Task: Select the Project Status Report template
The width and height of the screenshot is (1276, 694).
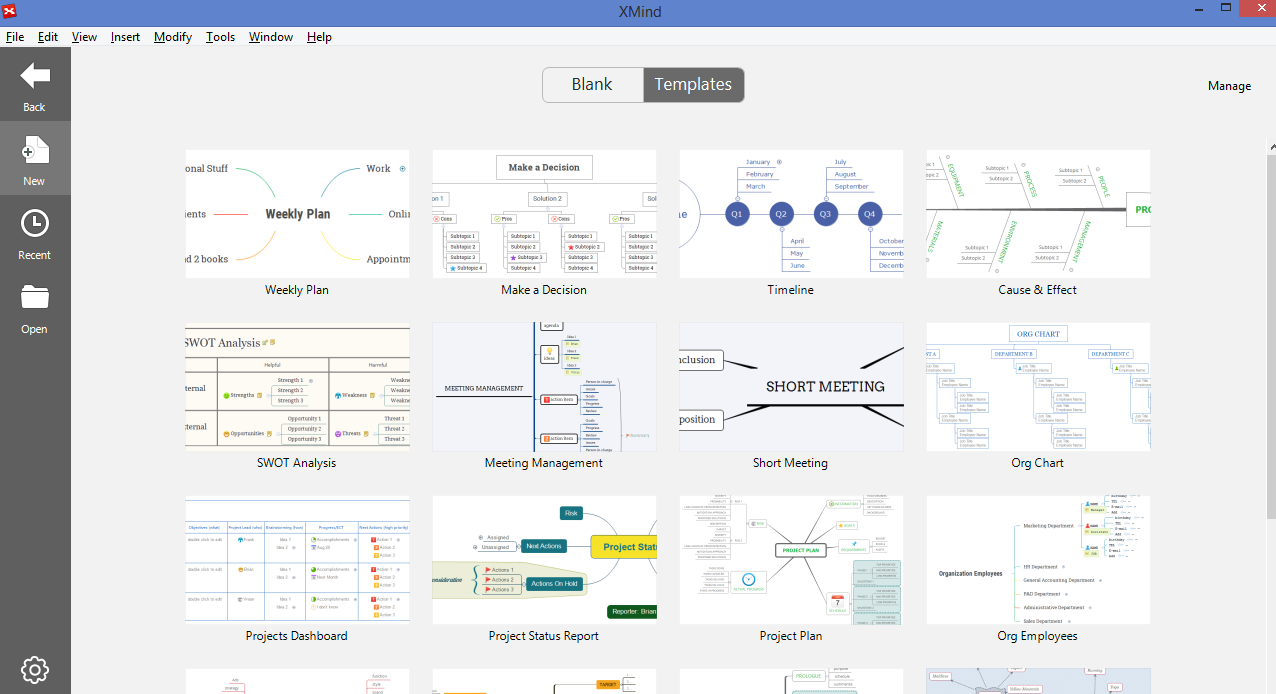Action: pyautogui.click(x=544, y=560)
